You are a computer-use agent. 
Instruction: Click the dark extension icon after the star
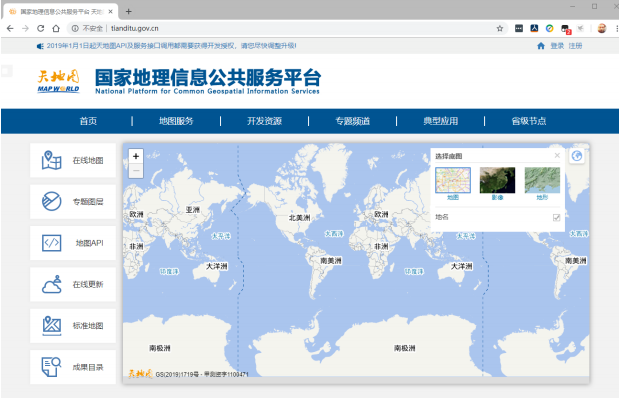[519, 28]
